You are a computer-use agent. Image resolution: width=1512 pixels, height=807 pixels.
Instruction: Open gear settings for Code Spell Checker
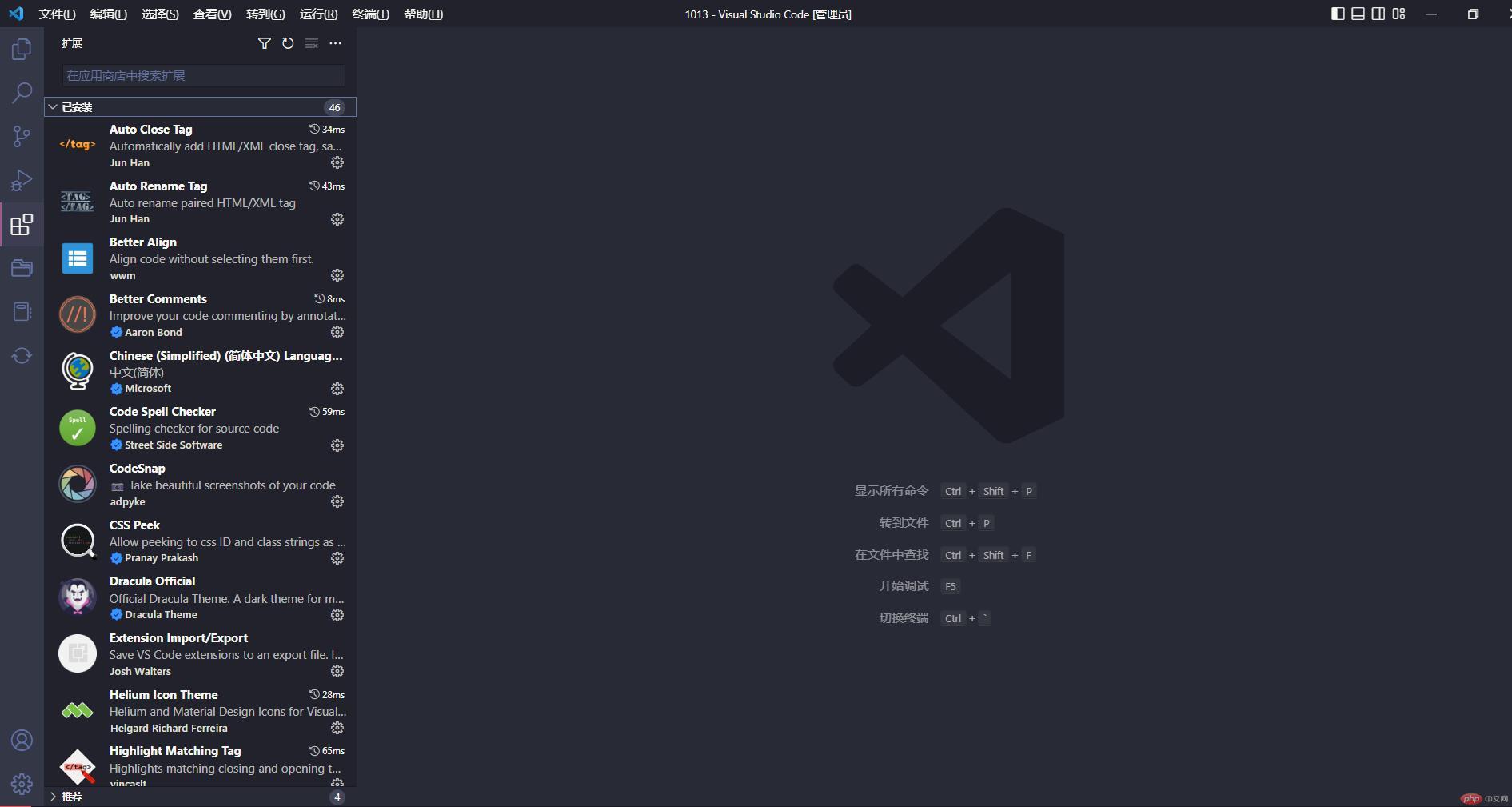[337, 445]
